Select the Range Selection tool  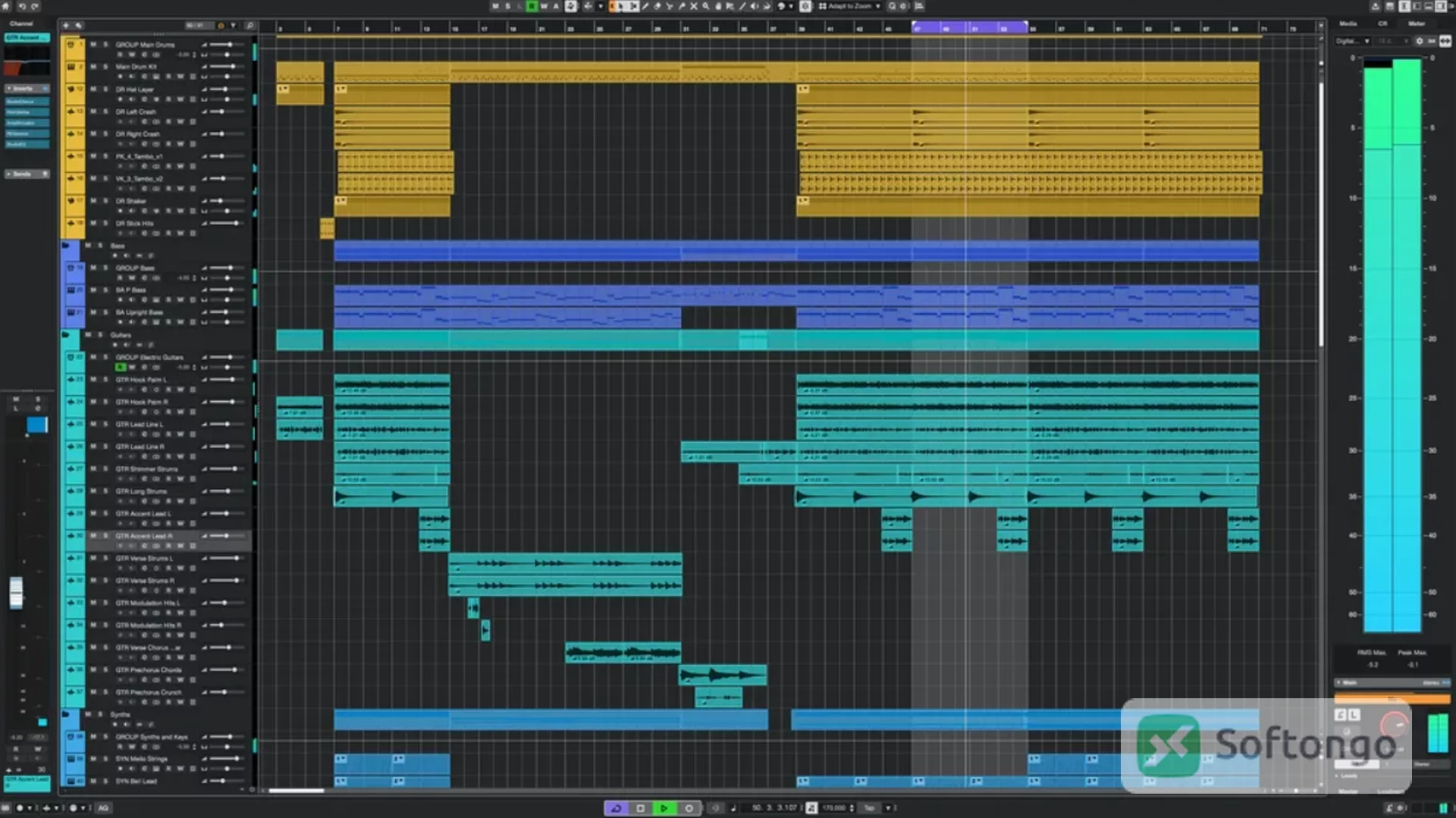pyautogui.click(x=633, y=6)
